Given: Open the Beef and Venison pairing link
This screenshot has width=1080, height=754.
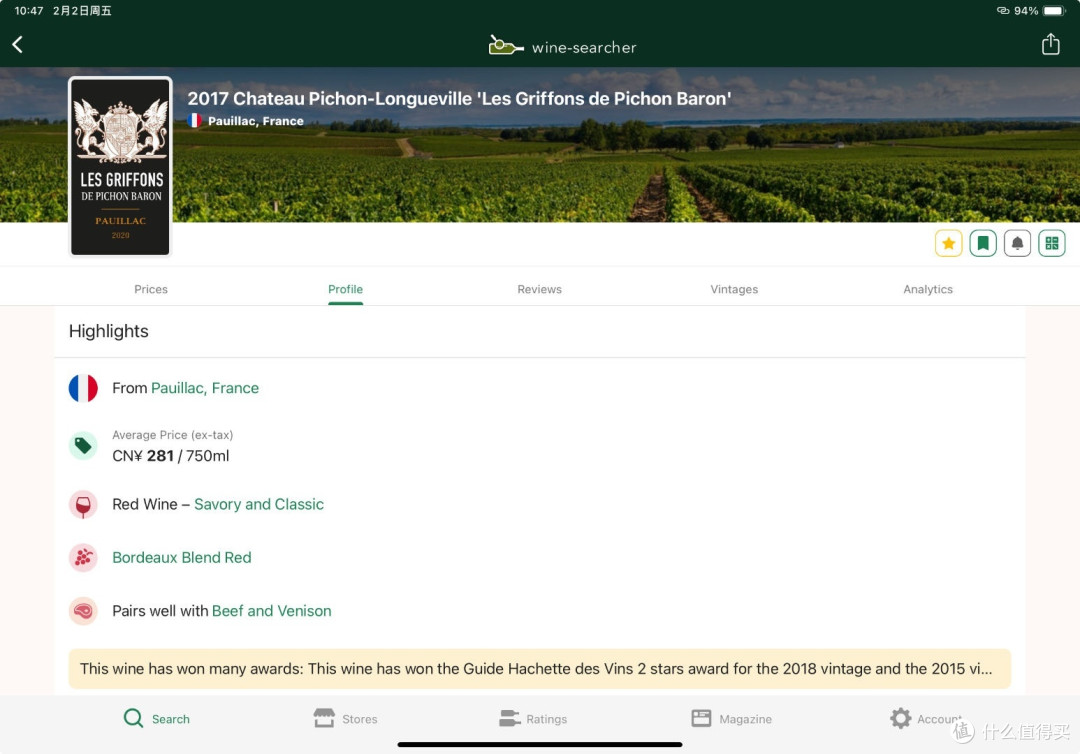Looking at the screenshot, I should pyautogui.click(x=271, y=611).
